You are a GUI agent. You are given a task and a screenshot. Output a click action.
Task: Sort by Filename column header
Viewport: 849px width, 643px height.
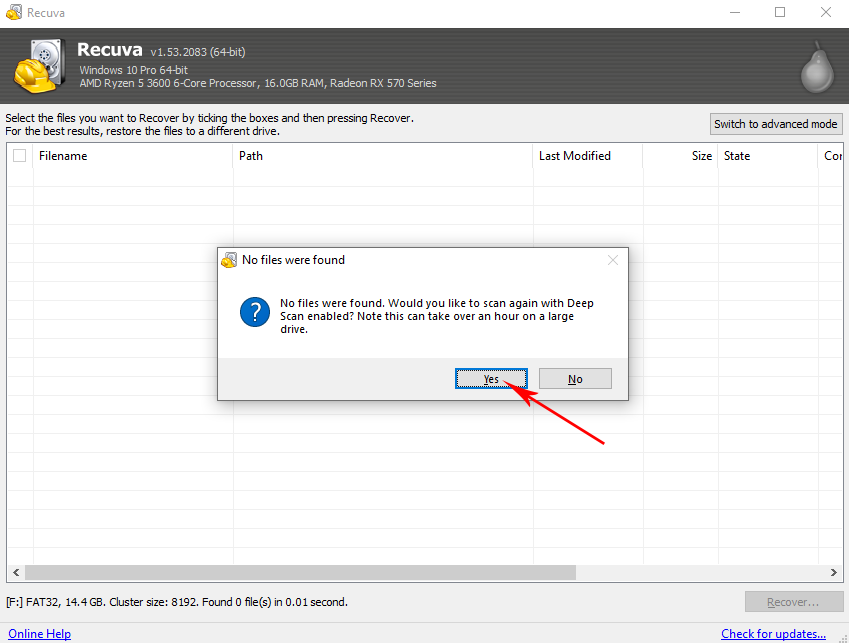coord(132,156)
